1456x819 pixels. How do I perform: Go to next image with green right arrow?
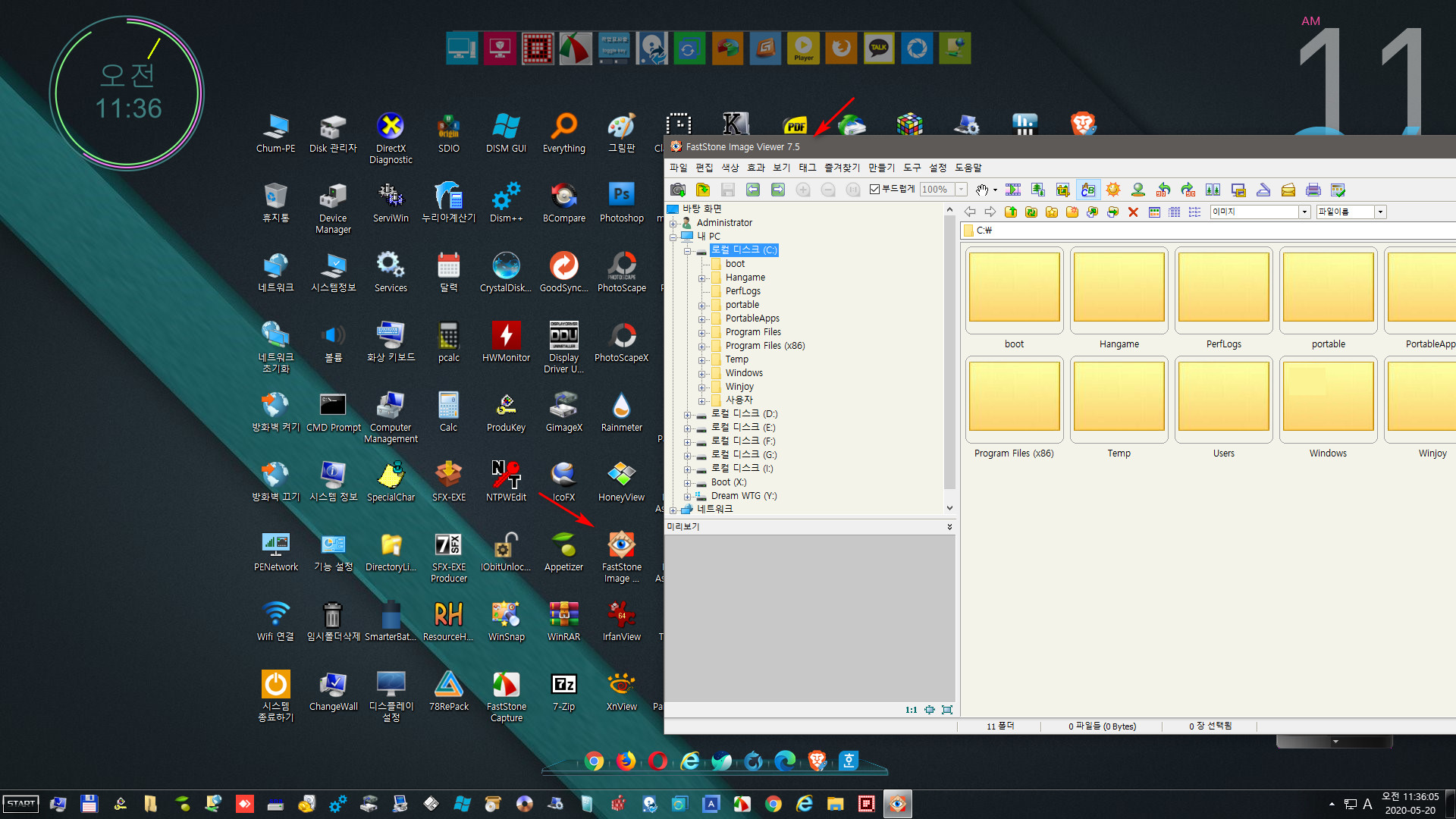click(x=778, y=190)
